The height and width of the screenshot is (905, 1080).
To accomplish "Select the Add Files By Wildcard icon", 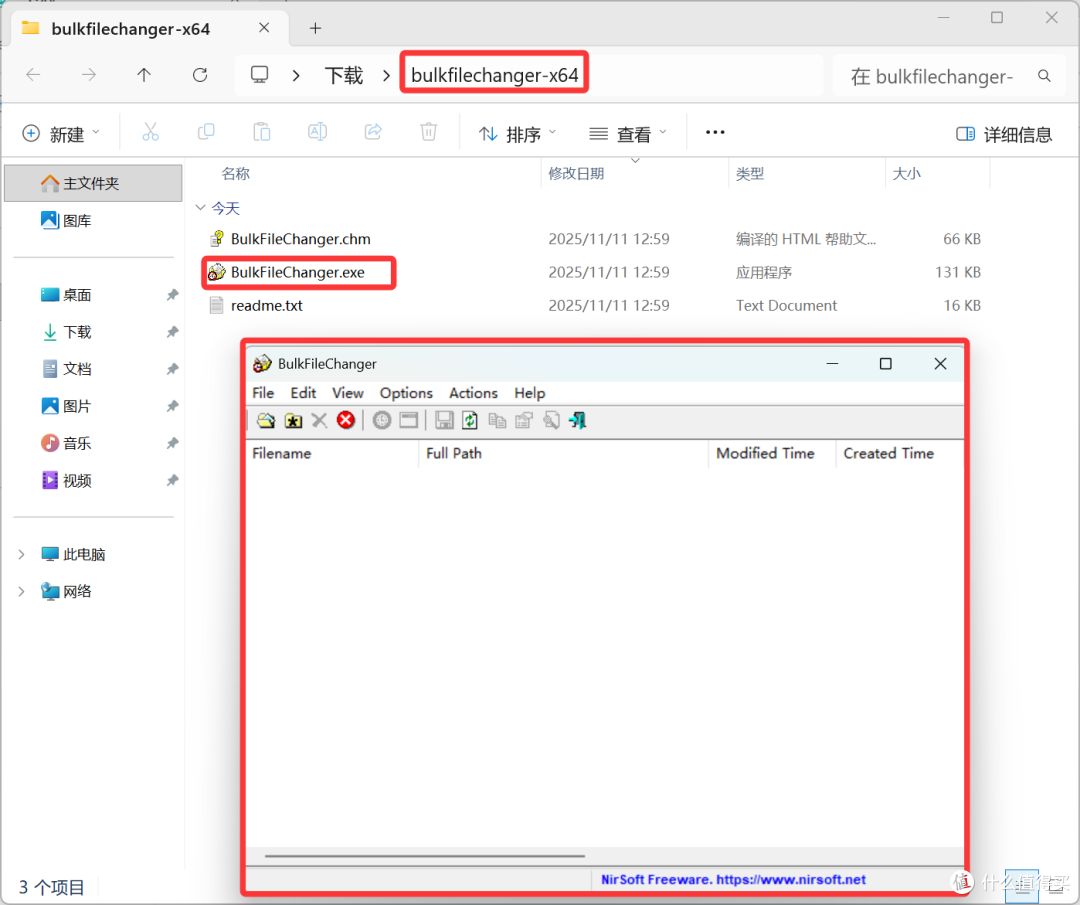I will (292, 420).
